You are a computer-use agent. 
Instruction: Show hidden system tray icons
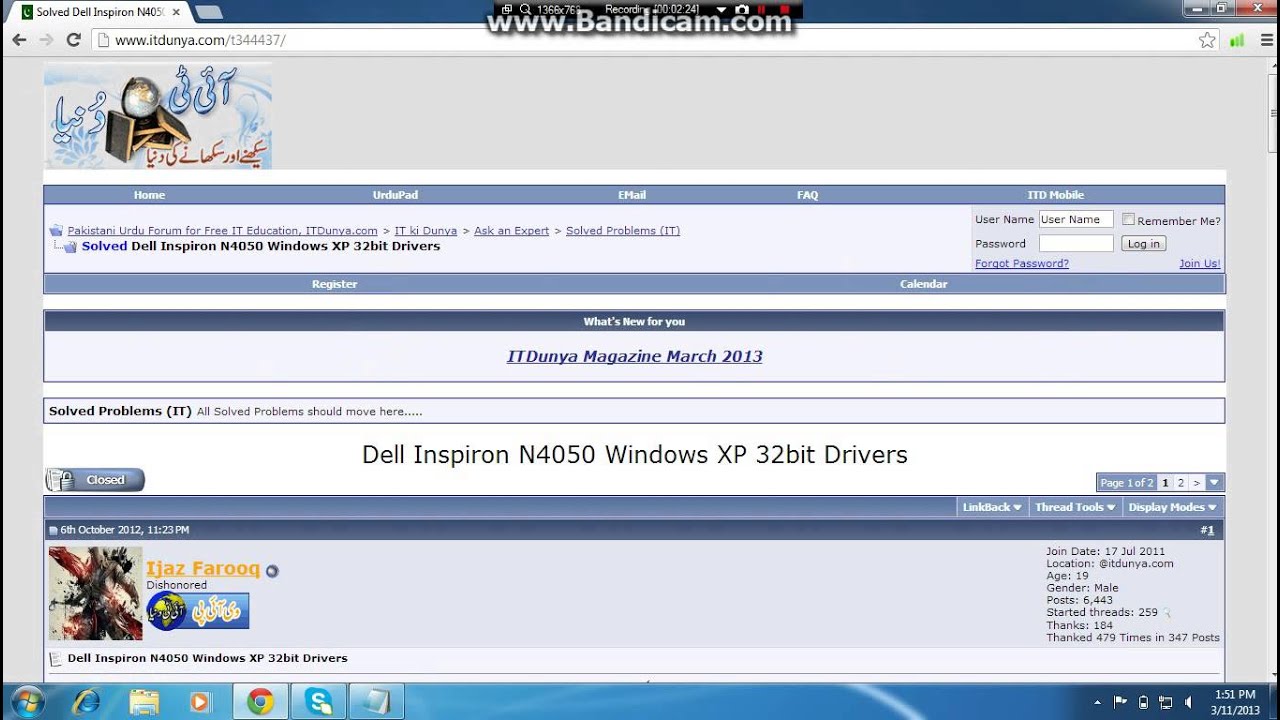coord(1097,702)
